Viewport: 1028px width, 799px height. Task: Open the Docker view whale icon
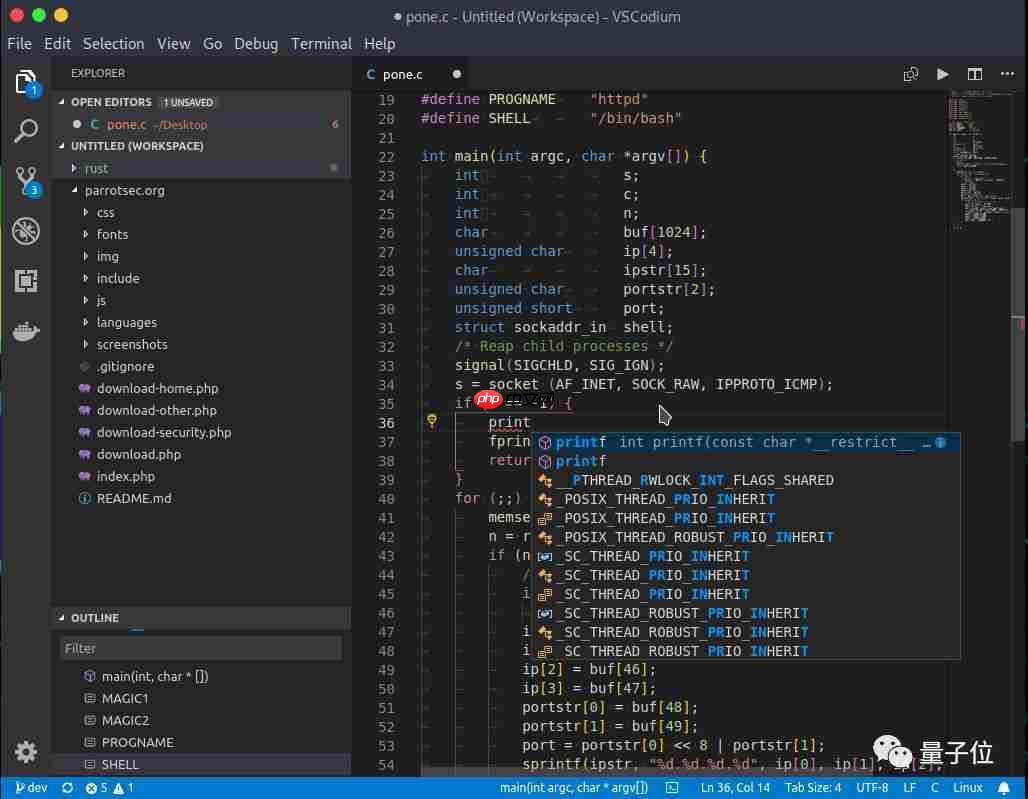(x=26, y=331)
